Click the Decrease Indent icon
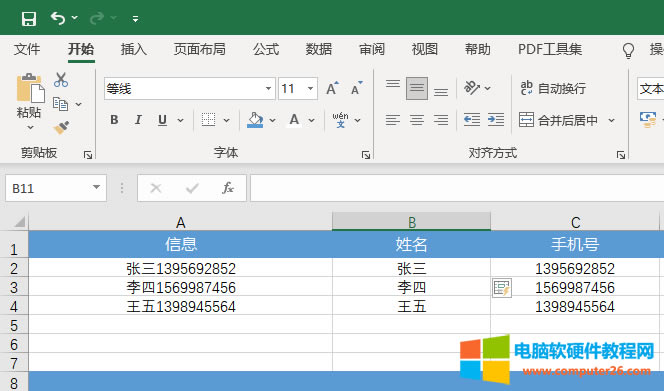664x391 pixels. (x=472, y=120)
